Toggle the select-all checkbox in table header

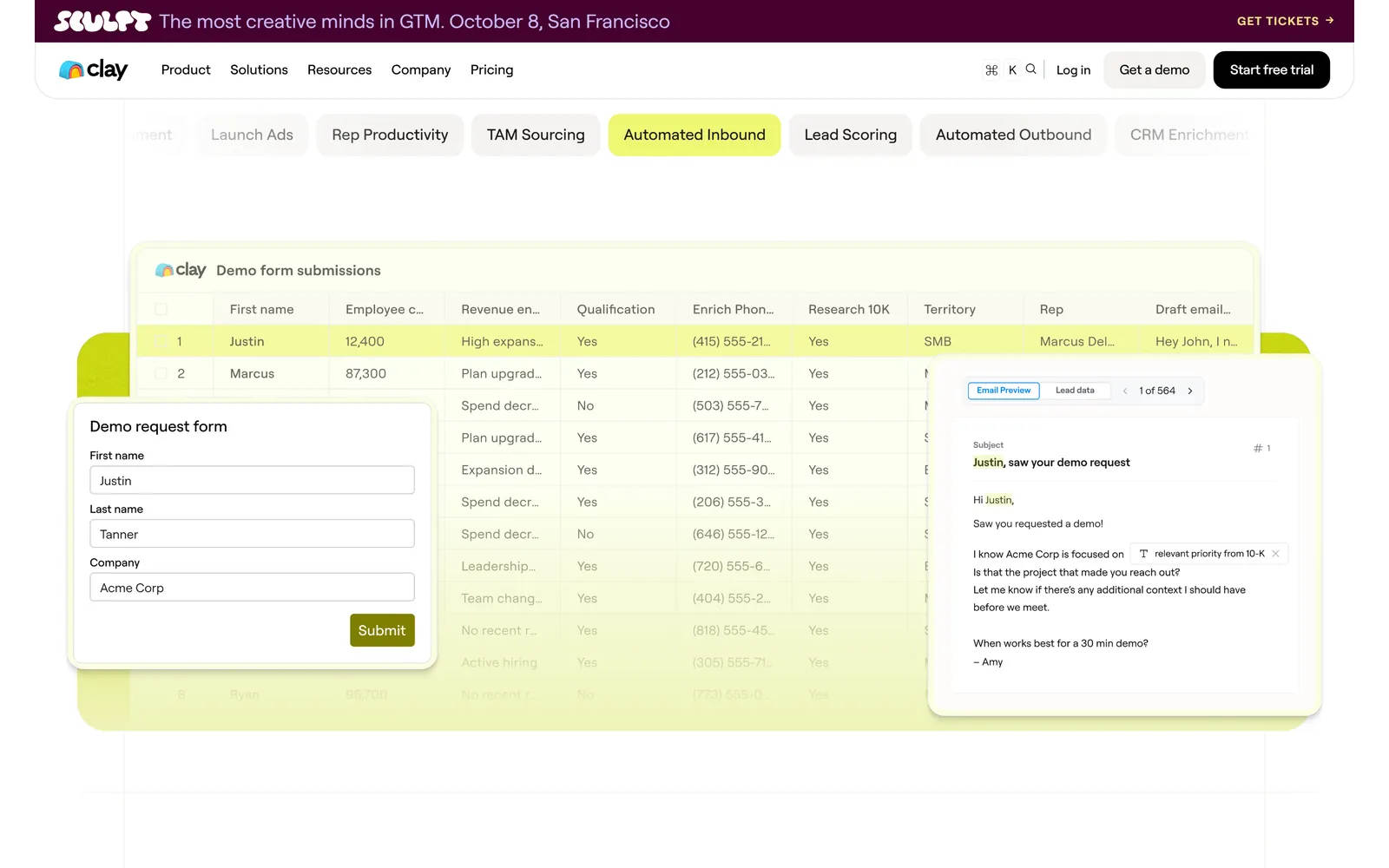click(x=161, y=309)
